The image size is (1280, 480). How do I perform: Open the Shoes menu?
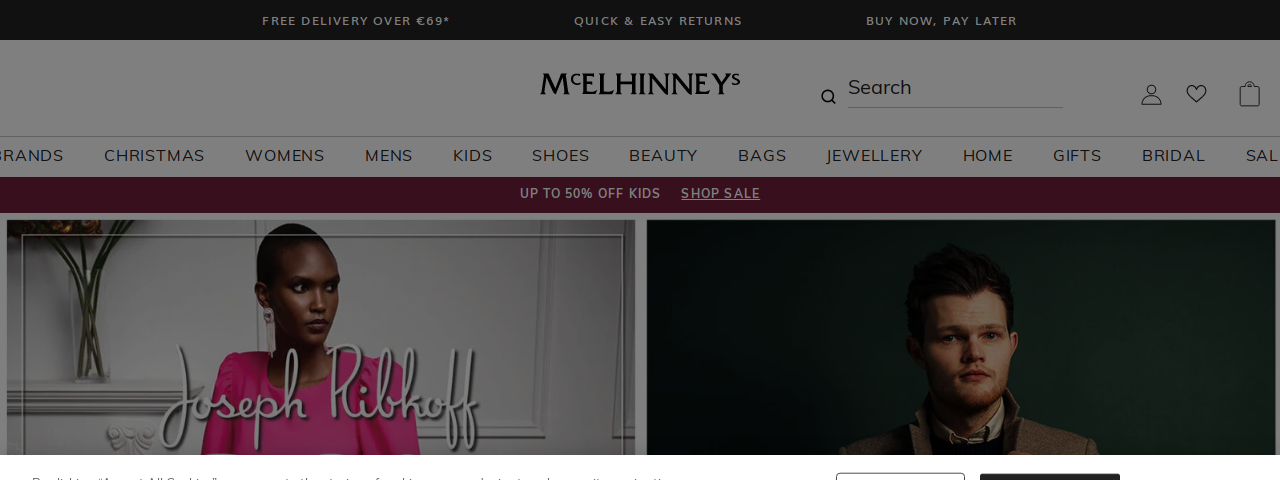561,156
